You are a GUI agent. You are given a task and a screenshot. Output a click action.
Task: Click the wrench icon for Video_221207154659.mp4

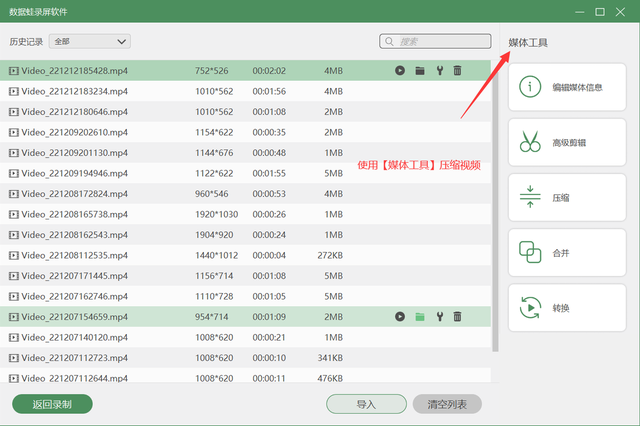pos(440,317)
